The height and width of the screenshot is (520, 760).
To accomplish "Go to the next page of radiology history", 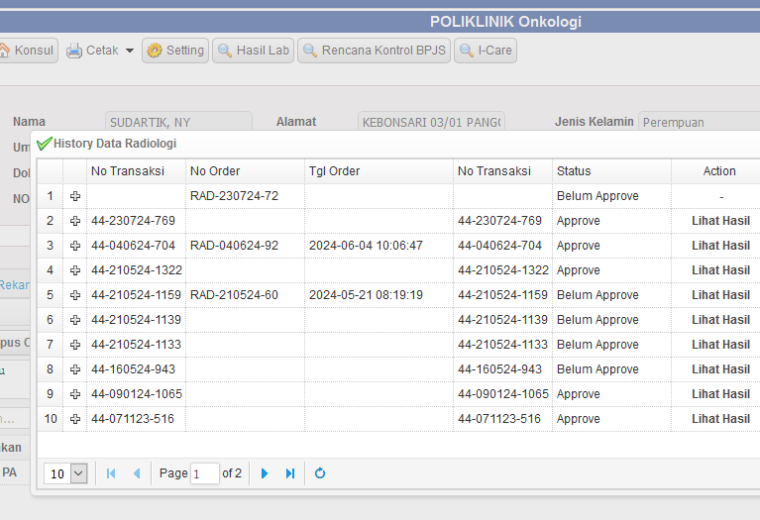I will pyautogui.click(x=264, y=473).
